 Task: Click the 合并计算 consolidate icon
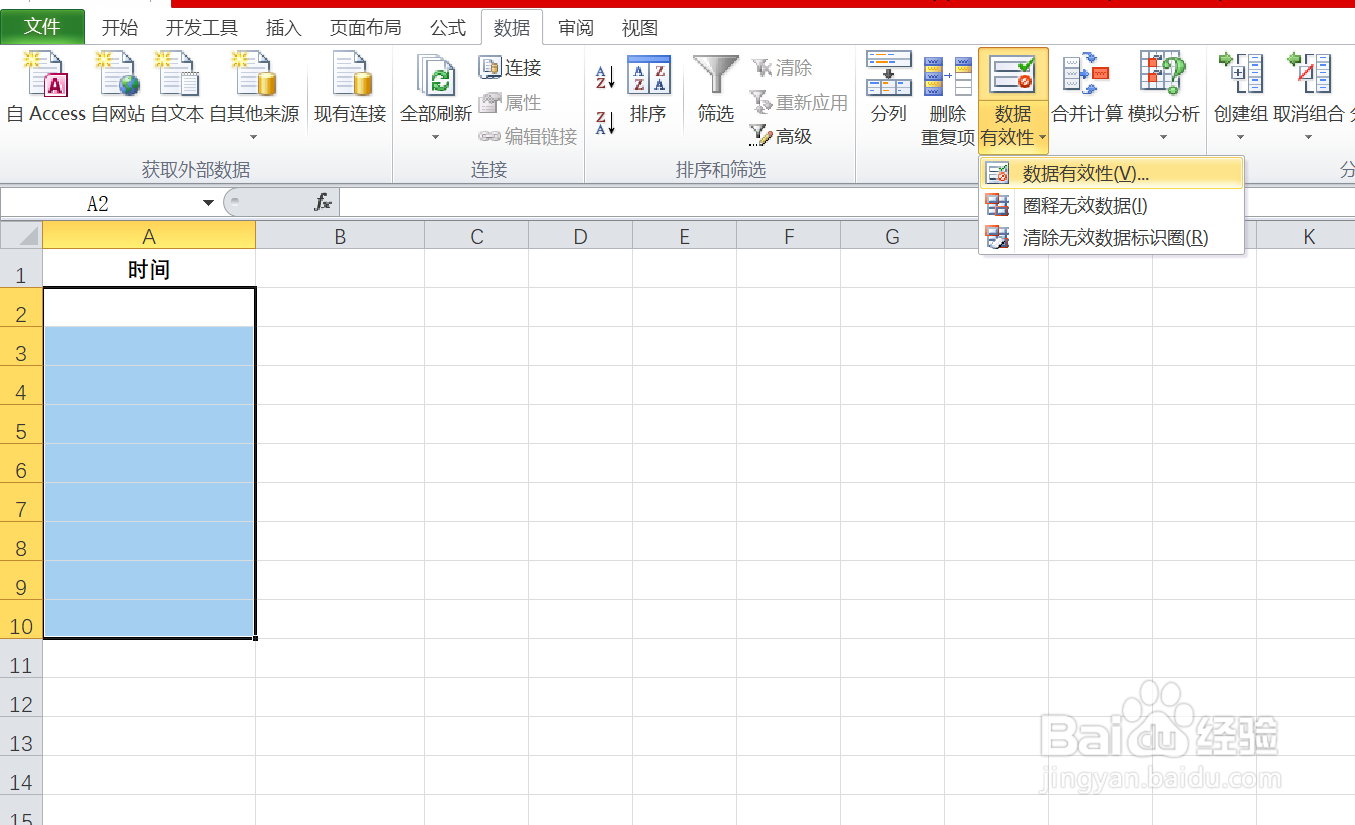tap(1087, 75)
